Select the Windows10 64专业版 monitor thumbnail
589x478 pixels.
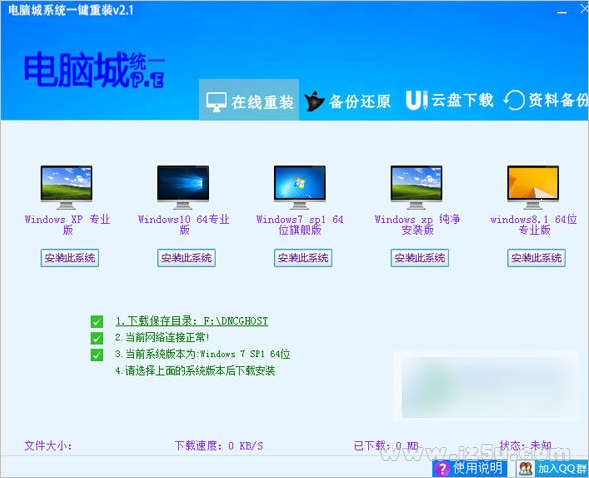pos(183,187)
